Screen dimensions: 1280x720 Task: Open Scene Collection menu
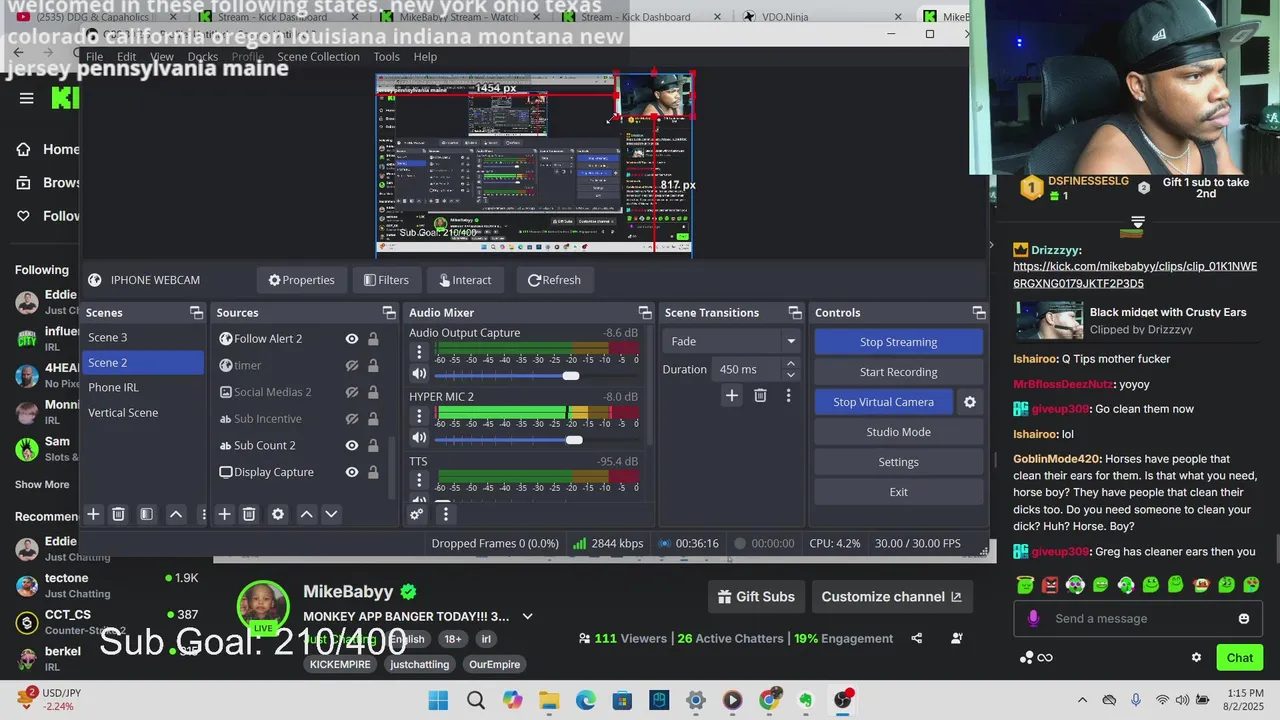tap(318, 57)
